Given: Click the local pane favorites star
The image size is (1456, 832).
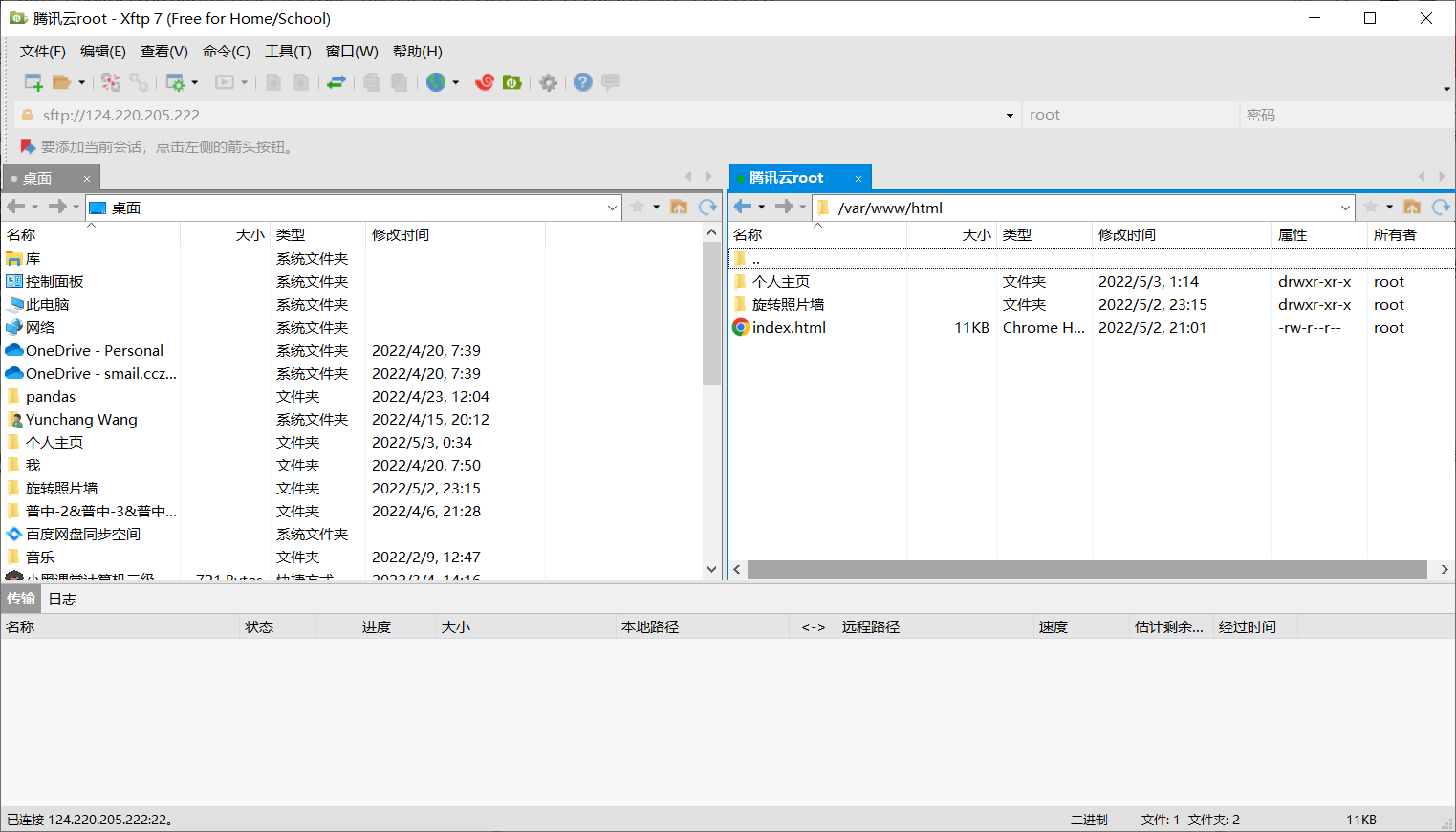Looking at the screenshot, I should pyautogui.click(x=638, y=207).
